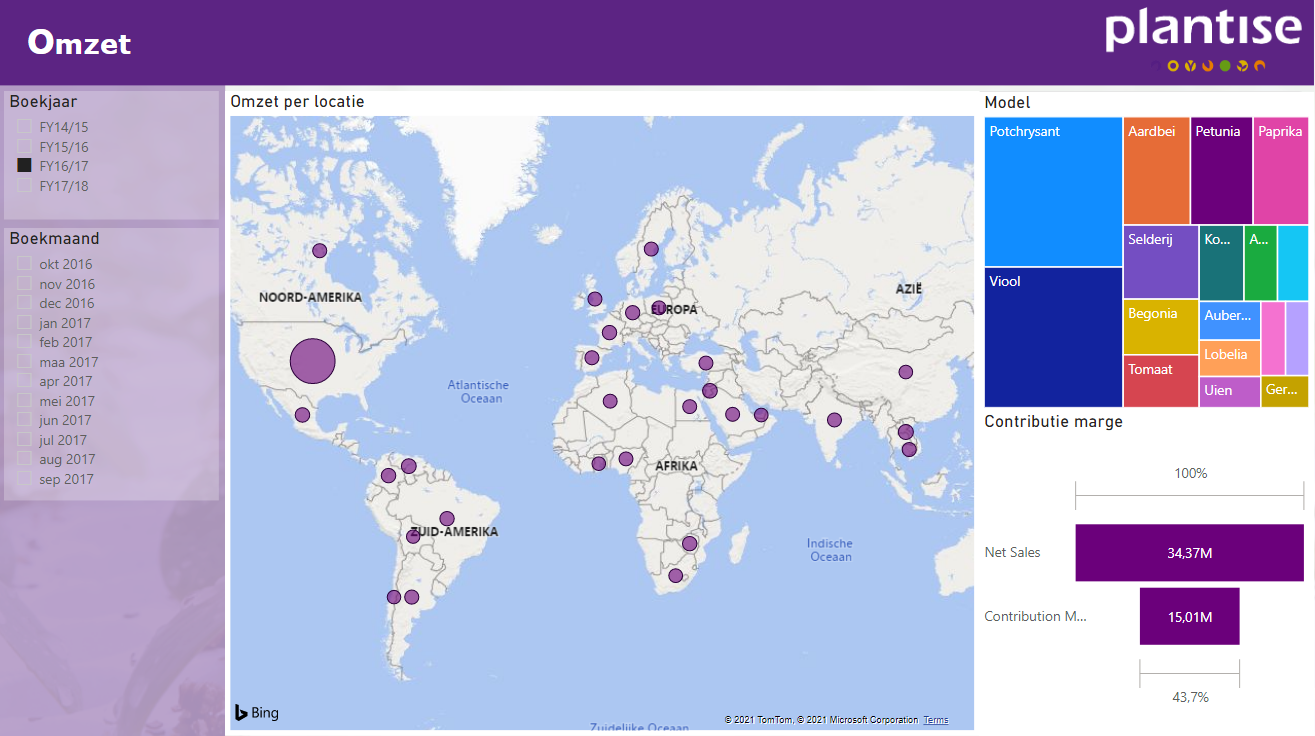Select the Aardbei treemap tile
Image resolution: width=1315 pixels, height=736 pixels.
[1156, 170]
